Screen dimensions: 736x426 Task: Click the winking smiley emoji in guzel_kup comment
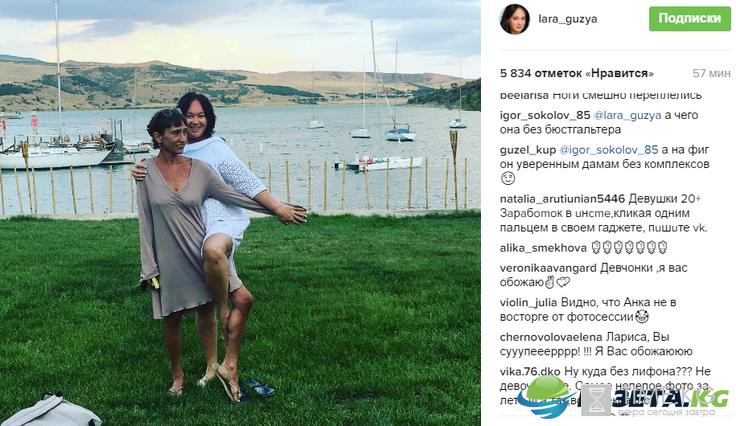click(508, 179)
